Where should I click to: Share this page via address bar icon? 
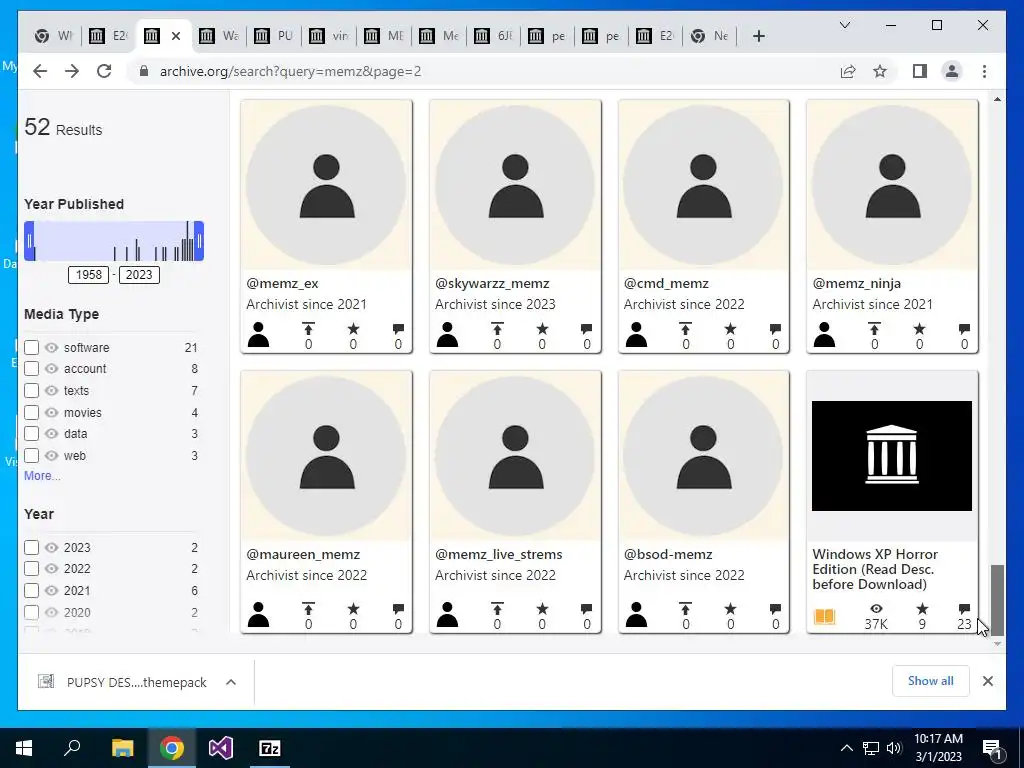click(848, 71)
